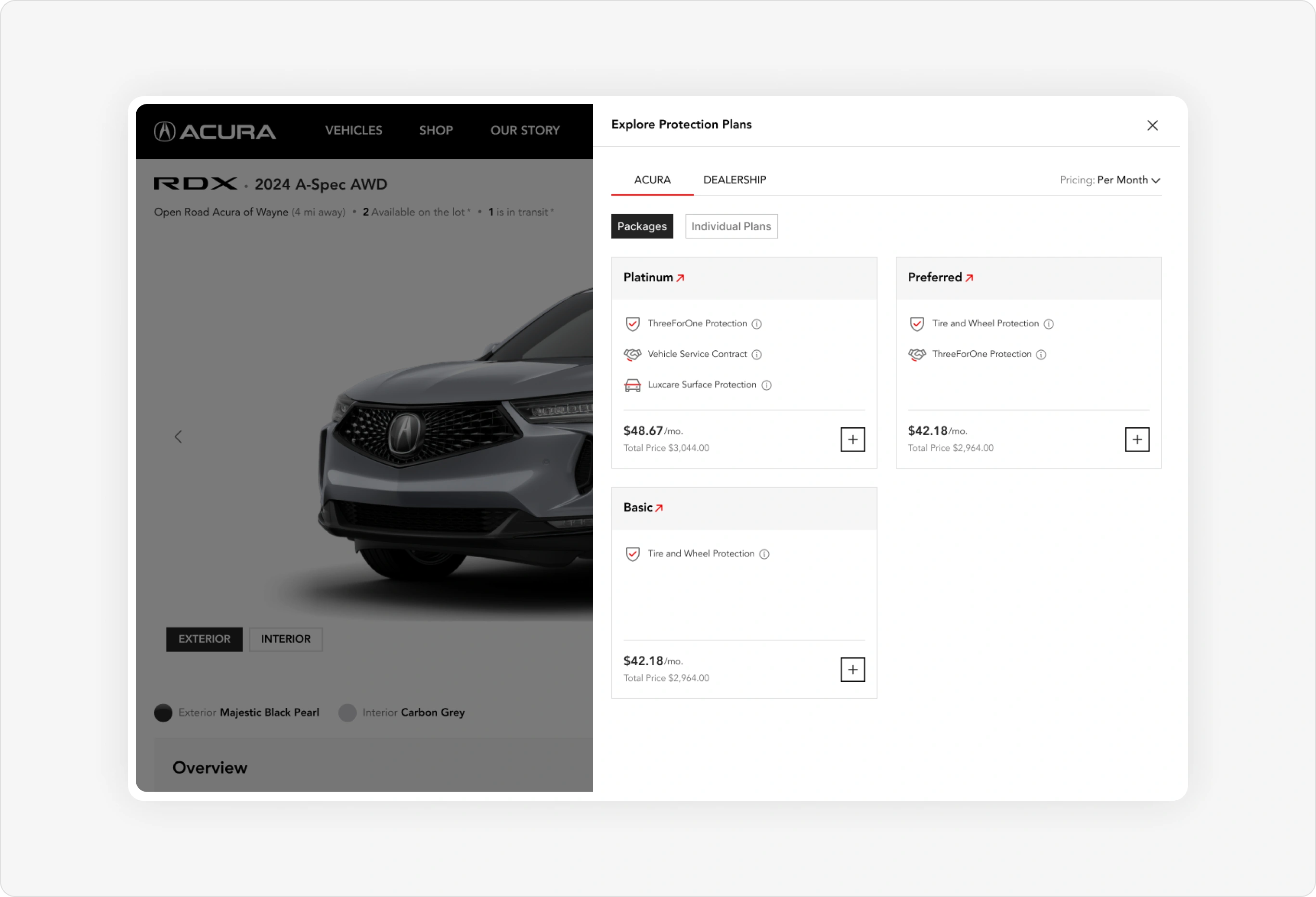
Task: Click Basic Total Price $2,964.00
Action: 666,679
